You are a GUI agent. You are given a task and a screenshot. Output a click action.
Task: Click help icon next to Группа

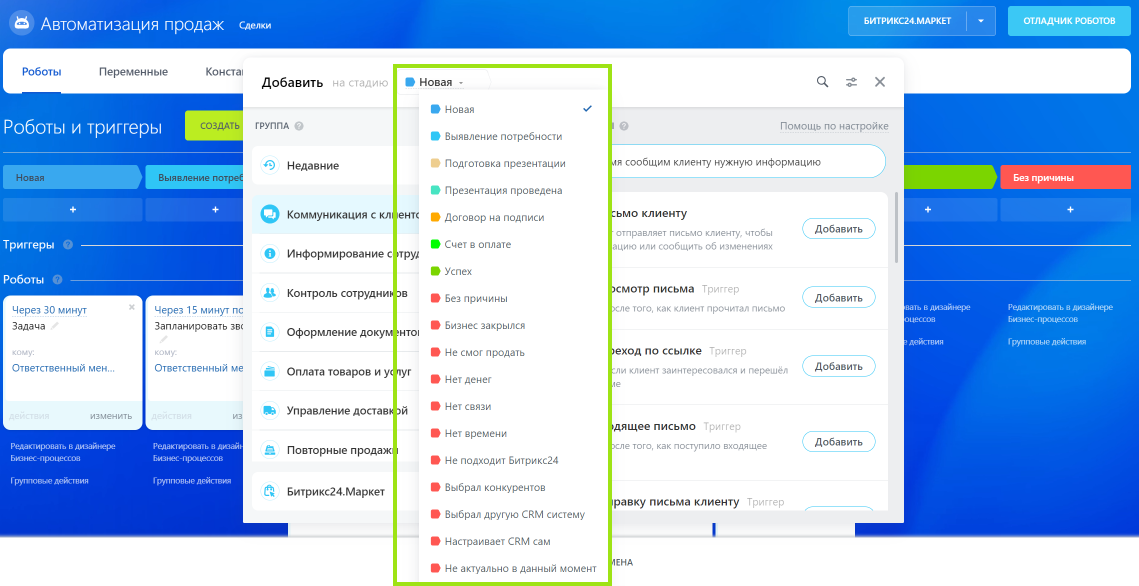[299, 126]
